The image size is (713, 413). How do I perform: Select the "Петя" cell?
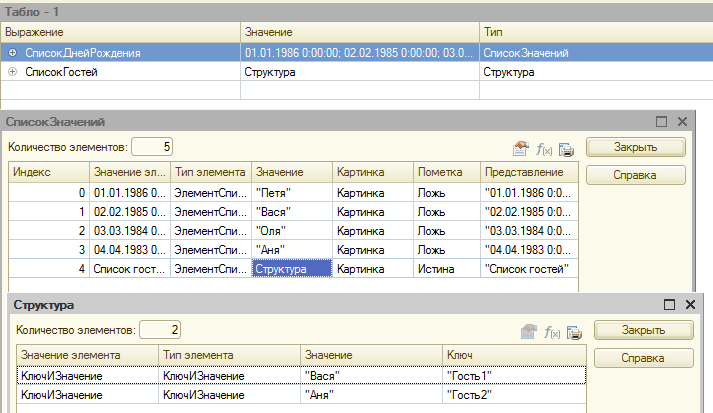click(292, 193)
